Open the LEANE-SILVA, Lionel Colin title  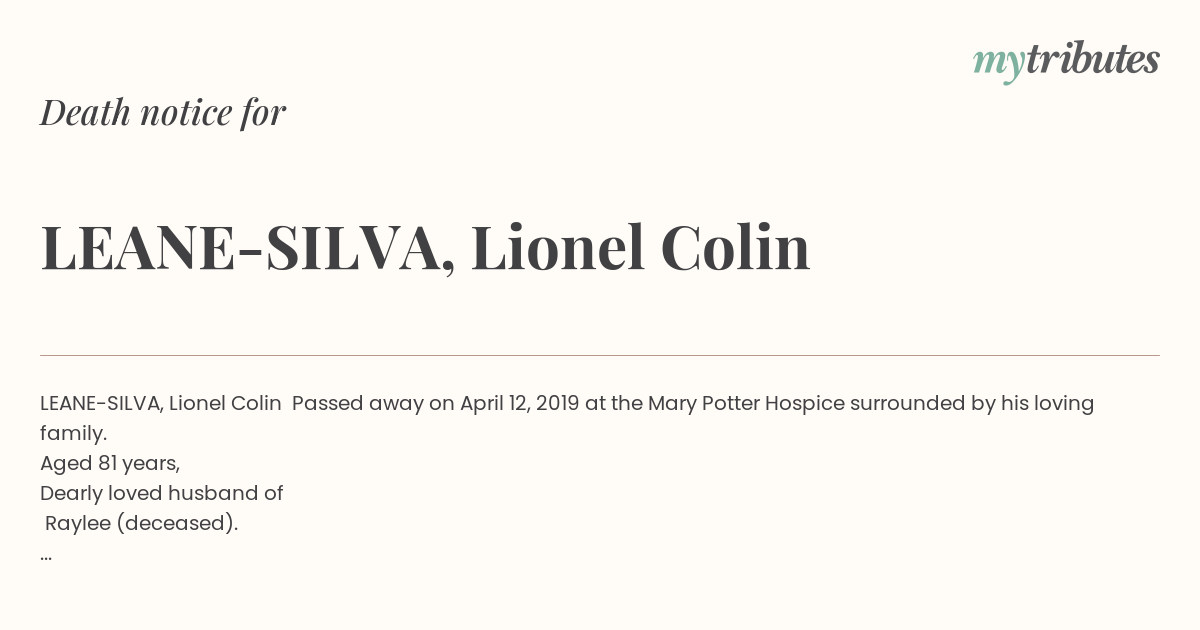[425, 248]
